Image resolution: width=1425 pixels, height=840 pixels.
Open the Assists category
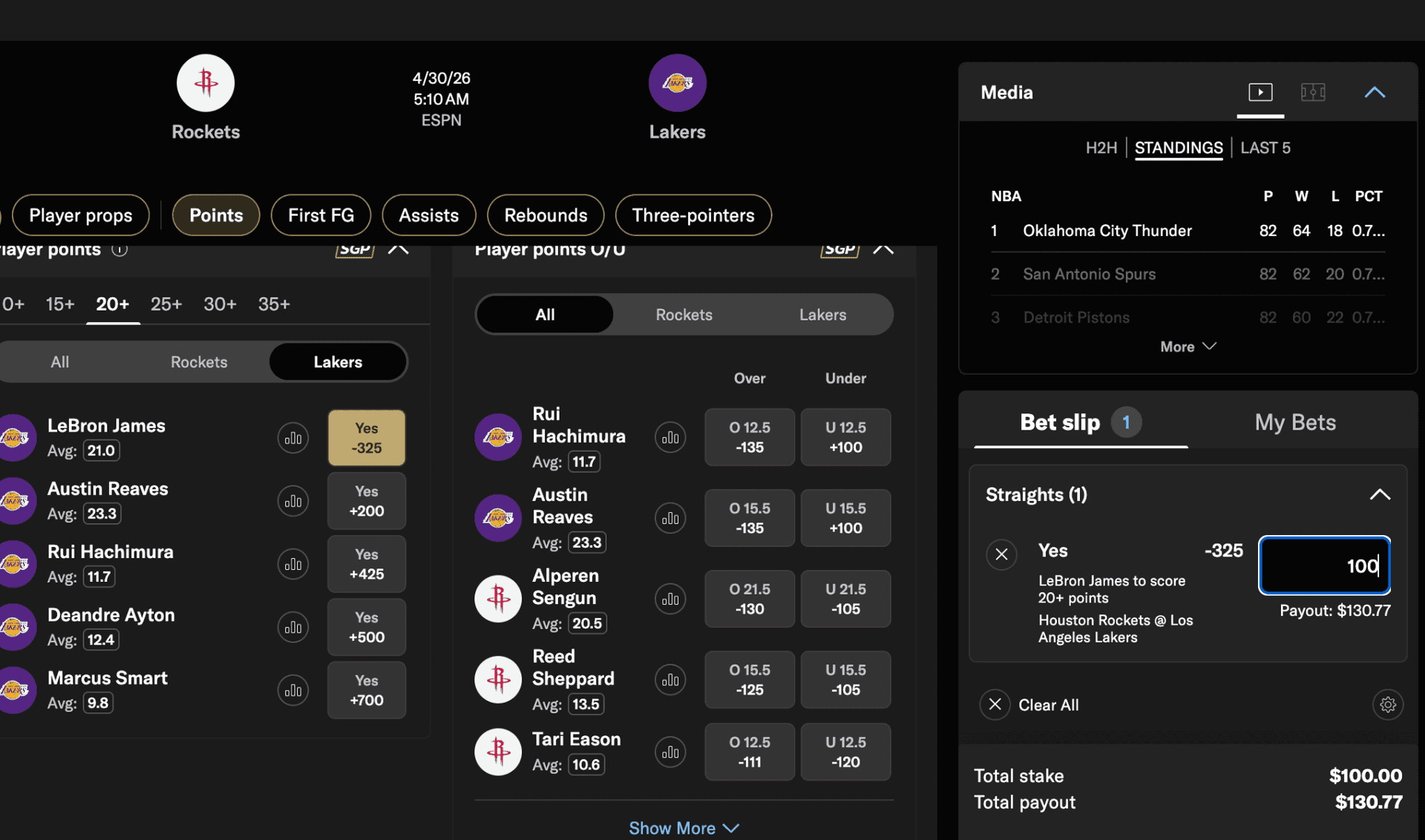coord(428,215)
